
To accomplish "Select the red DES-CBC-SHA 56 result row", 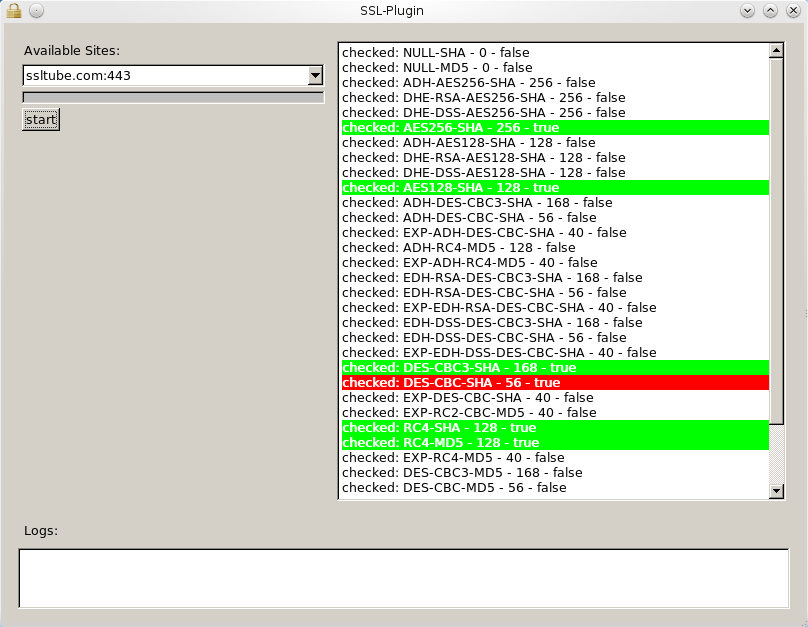I will [x=554, y=383].
